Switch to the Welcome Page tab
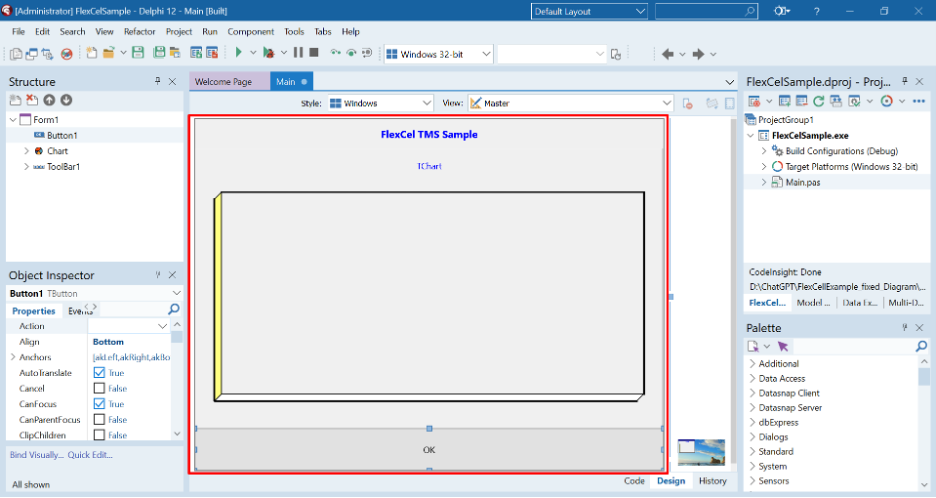This screenshot has height=498, width=936. (230, 81)
